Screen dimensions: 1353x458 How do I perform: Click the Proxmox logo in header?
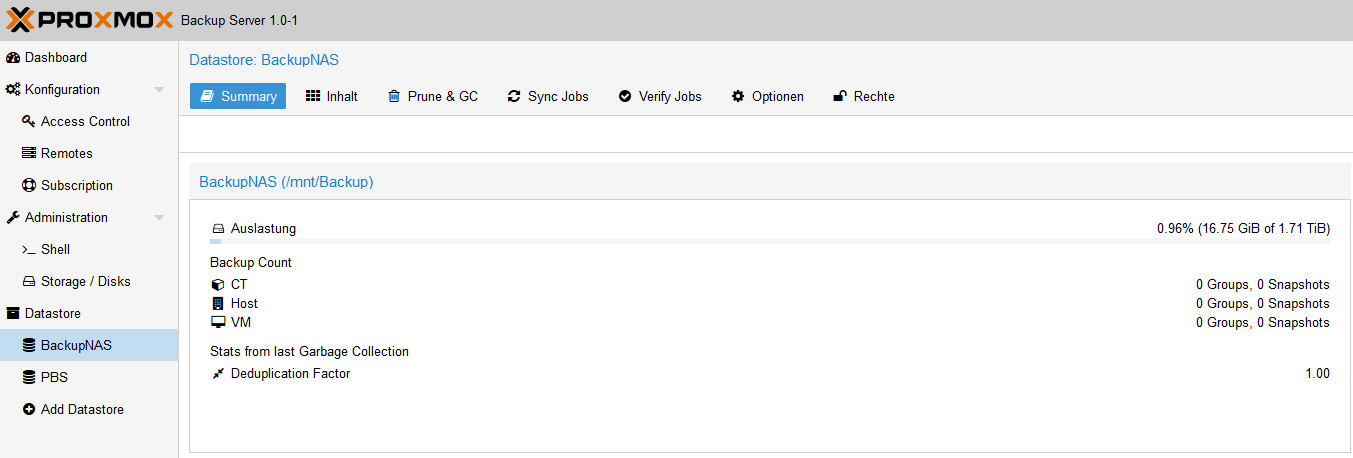pos(90,20)
